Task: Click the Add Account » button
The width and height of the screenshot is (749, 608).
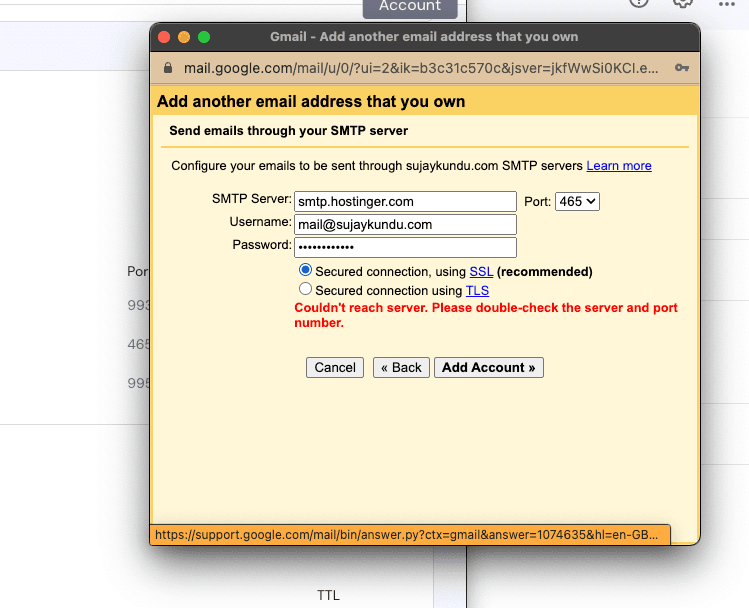Action: tap(489, 367)
